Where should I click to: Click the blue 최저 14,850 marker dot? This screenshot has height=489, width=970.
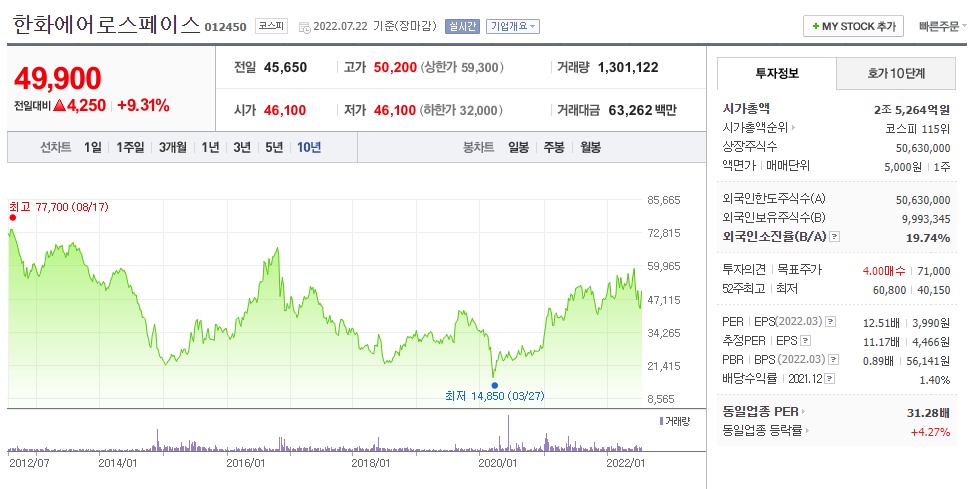(494, 386)
